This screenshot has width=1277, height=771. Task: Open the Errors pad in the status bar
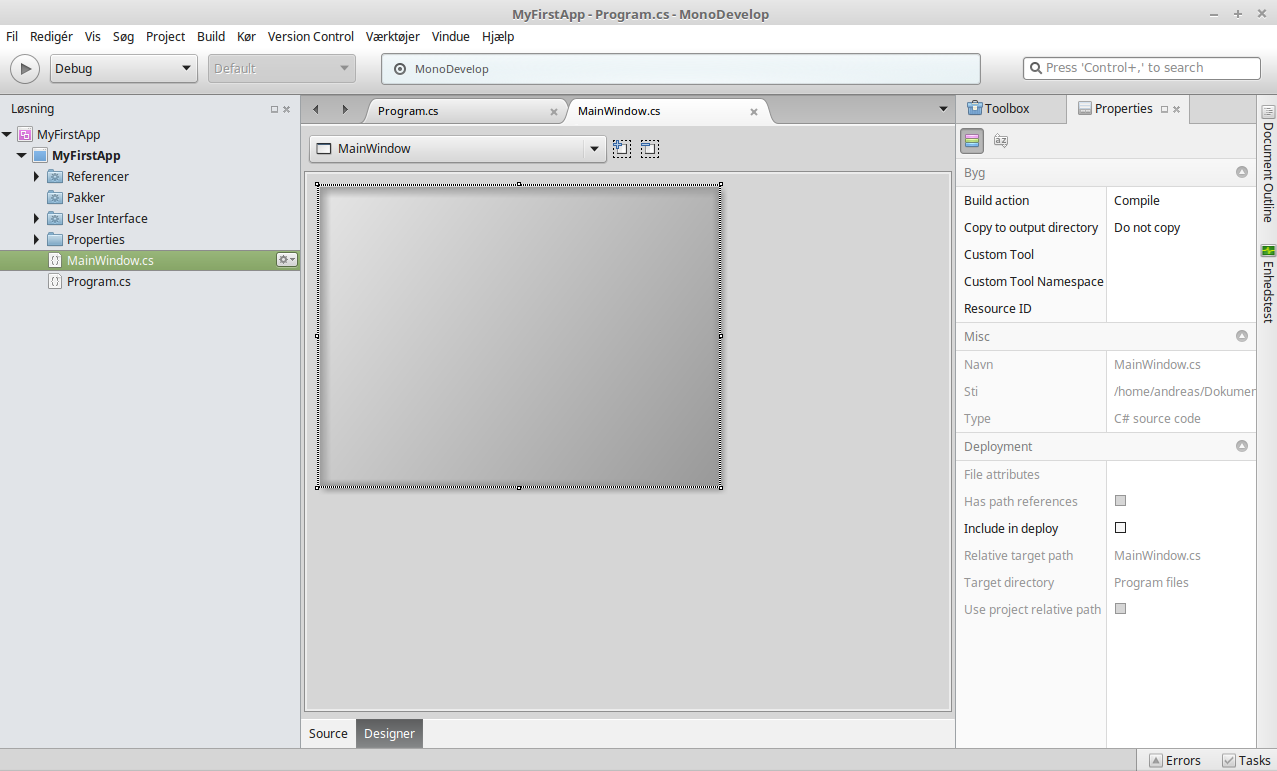pyautogui.click(x=1175, y=760)
